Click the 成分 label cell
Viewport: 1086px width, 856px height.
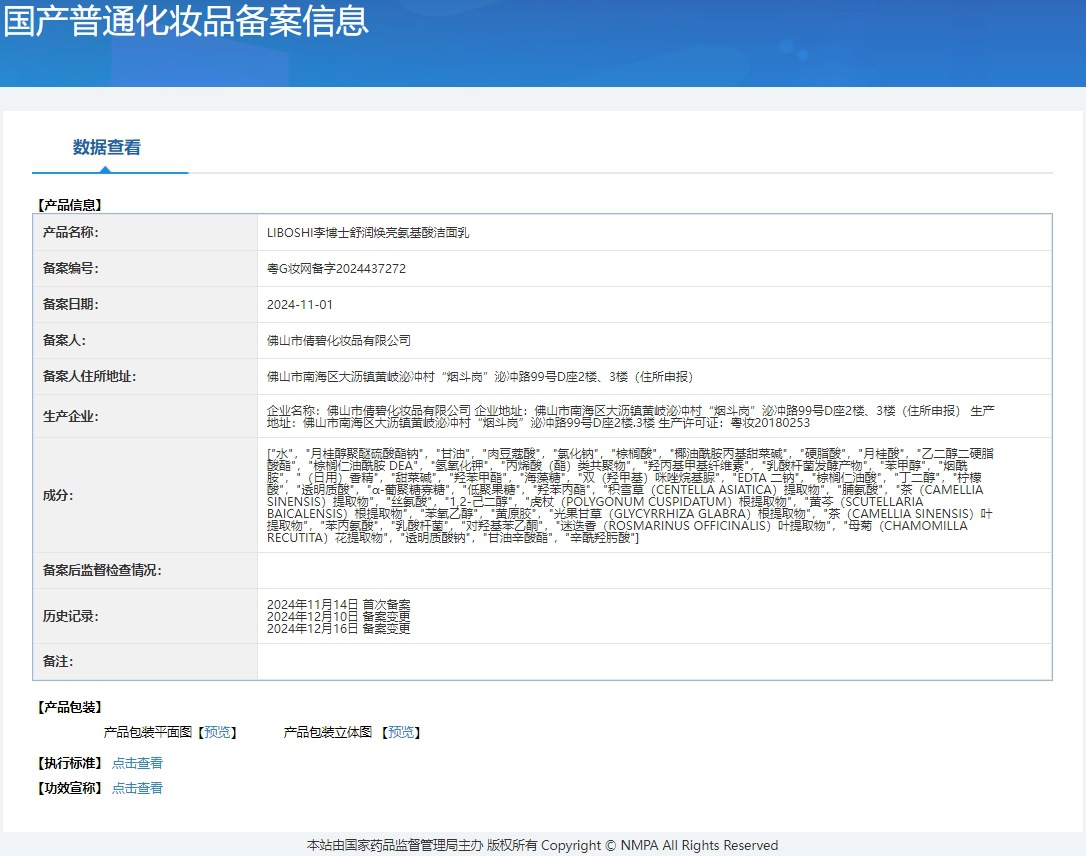point(145,495)
